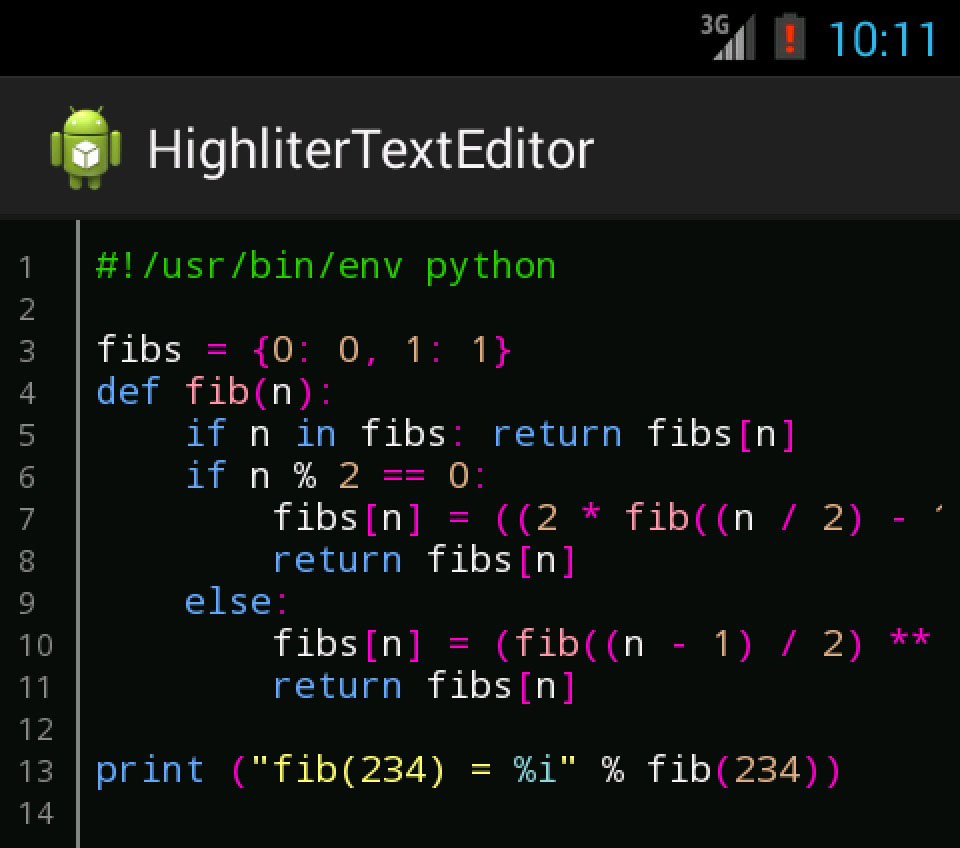960x848 pixels.
Task: Click the 'def' keyword on line 4
Action: pos(128,392)
